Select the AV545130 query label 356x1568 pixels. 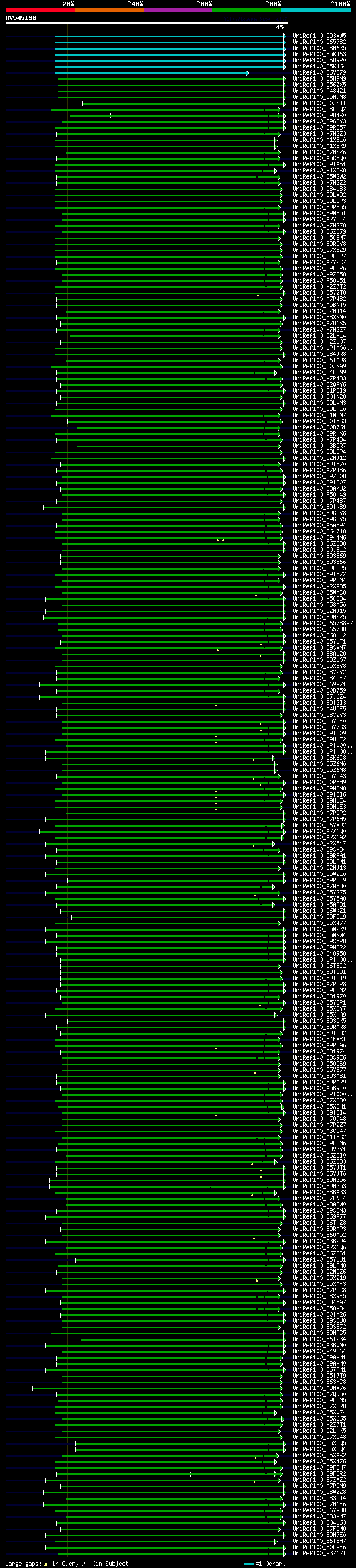[21, 18]
